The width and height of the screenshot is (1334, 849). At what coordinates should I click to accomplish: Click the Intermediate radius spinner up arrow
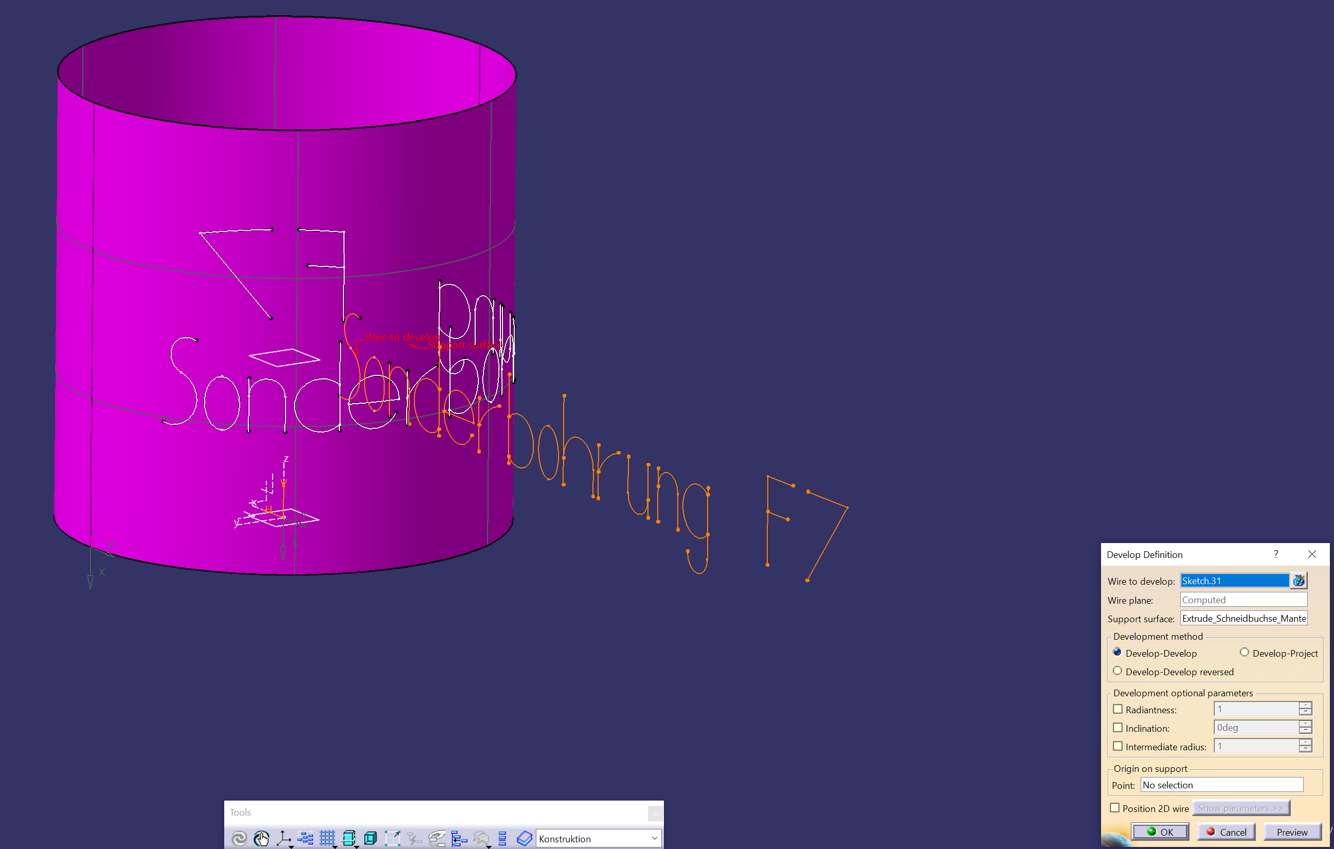point(1305,742)
